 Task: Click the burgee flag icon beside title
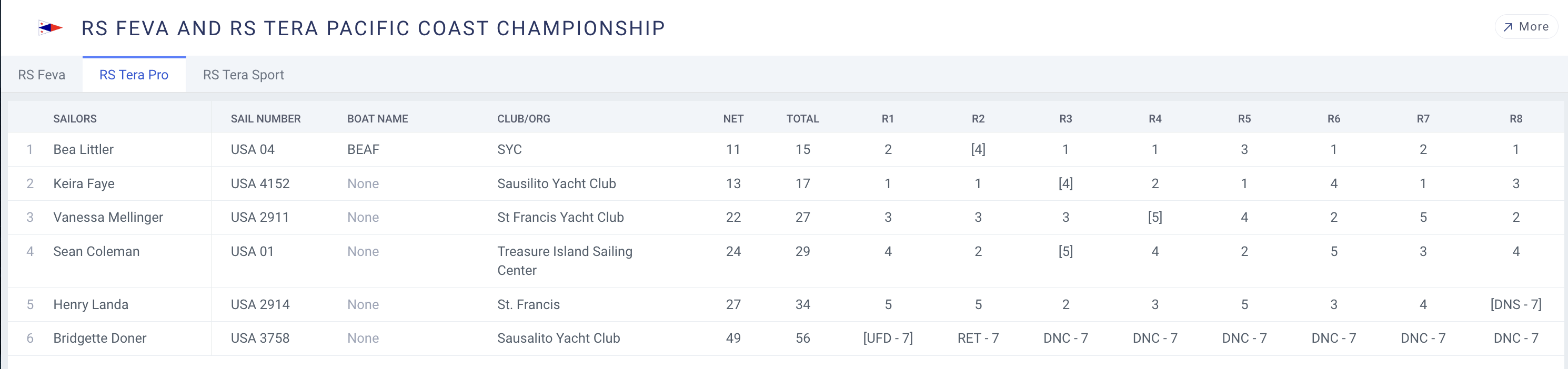point(50,28)
